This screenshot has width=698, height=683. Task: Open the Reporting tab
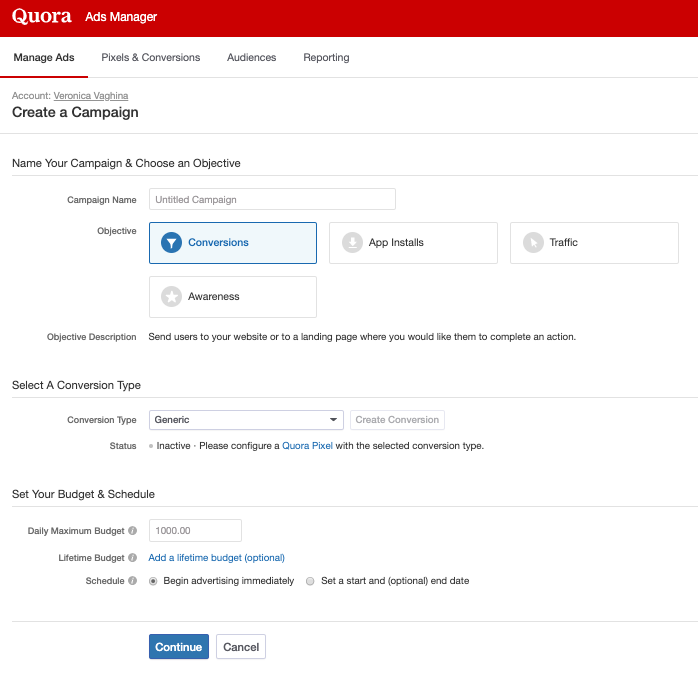[x=326, y=57]
